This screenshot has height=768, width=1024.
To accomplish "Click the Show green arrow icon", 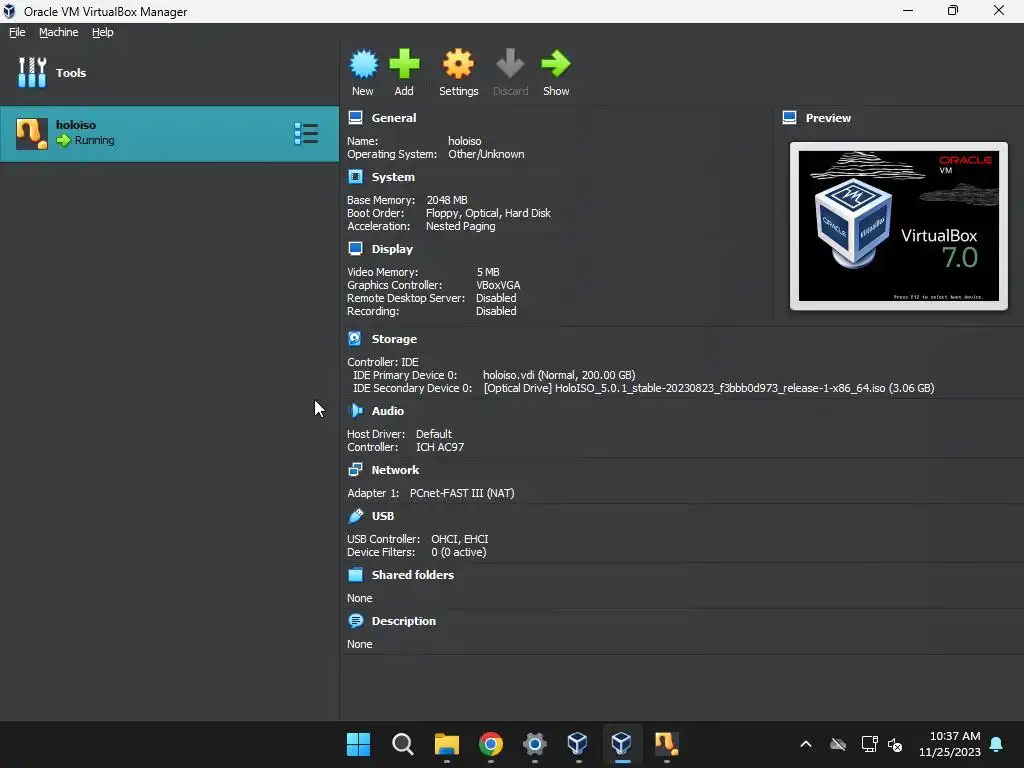I will tap(556, 64).
